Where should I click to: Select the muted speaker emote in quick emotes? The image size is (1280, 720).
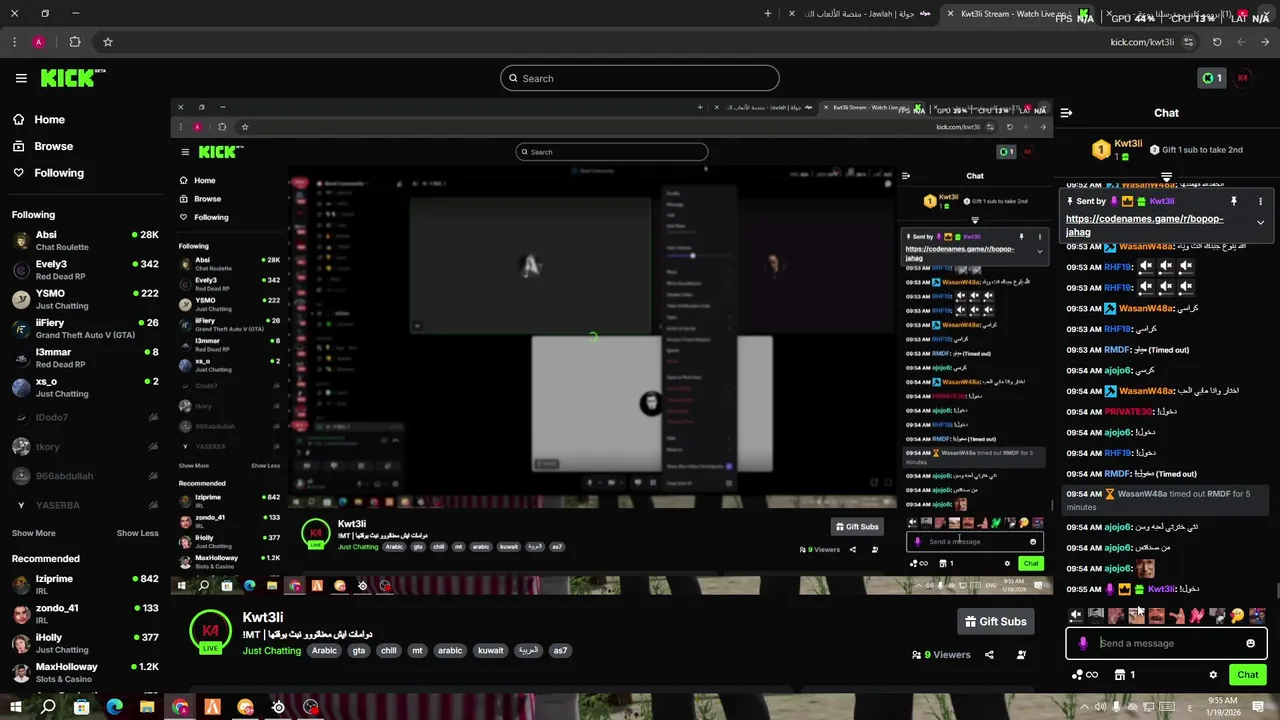(1076, 616)
